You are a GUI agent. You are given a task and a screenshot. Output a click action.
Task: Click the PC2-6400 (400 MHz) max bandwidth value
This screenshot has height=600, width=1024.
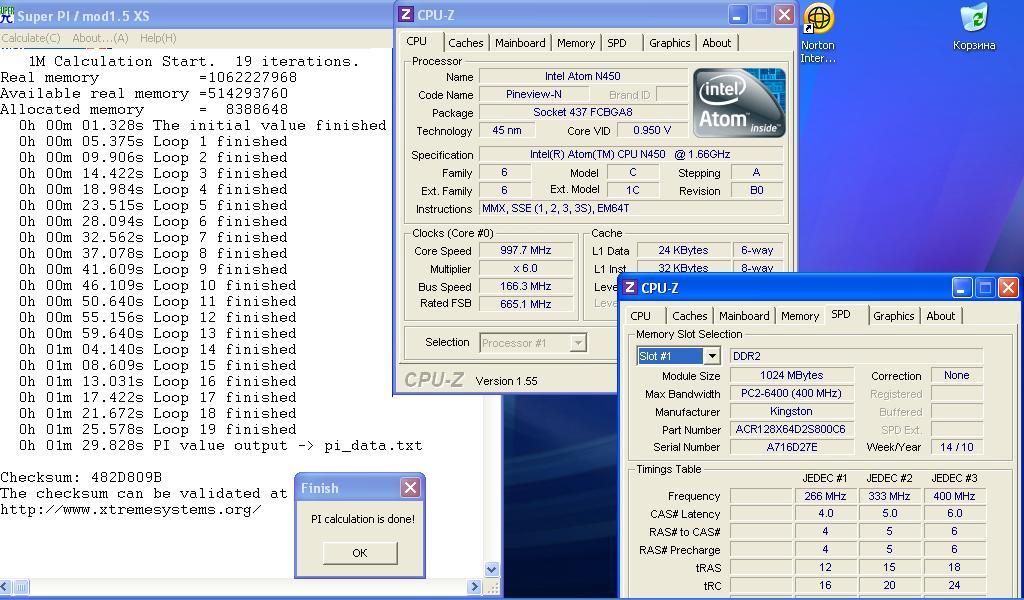[792, 393]
